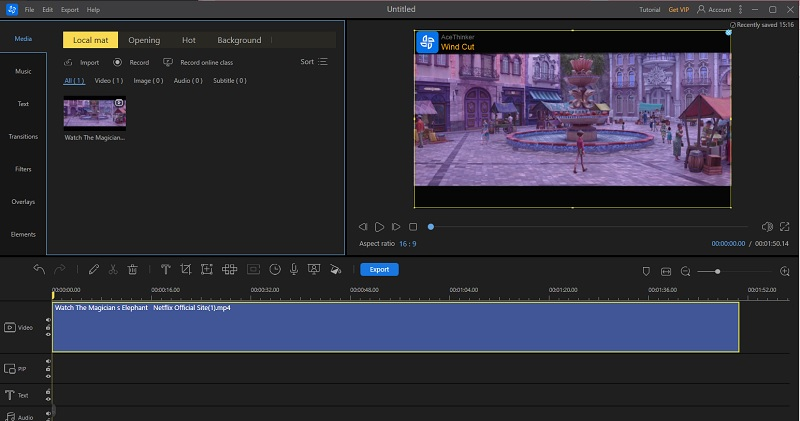Lock the Video track
This screenshot has width=800, height=421.
[x=48, y=327]
